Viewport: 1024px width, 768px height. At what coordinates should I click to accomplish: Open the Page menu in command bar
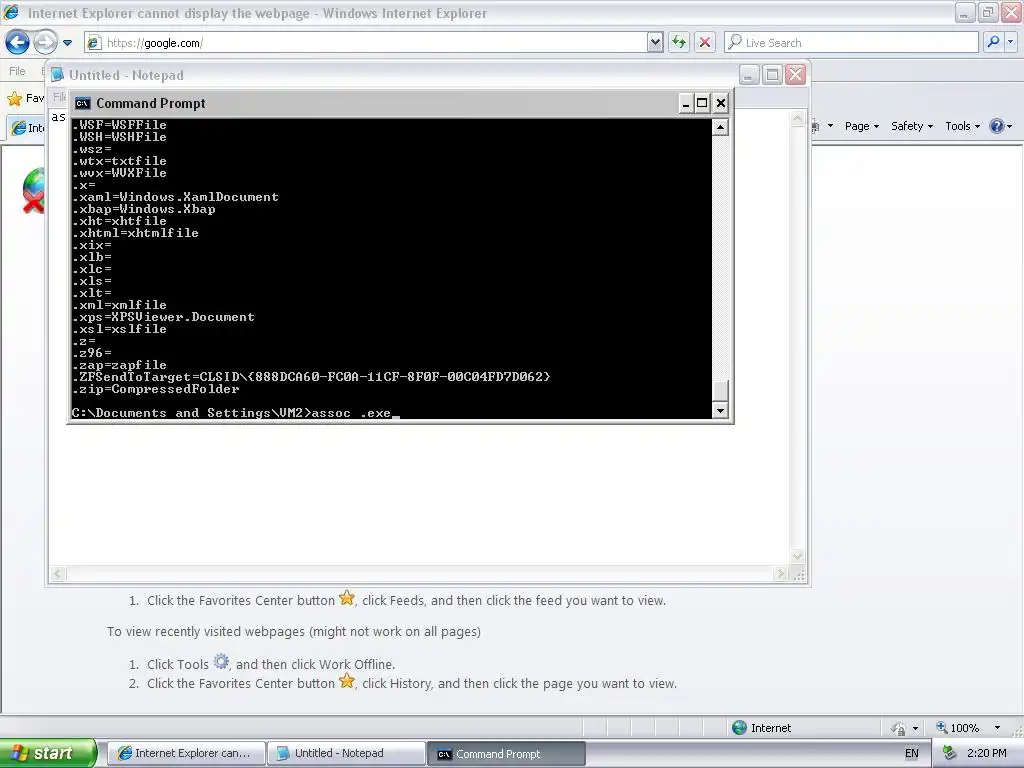tap(861, 126)
